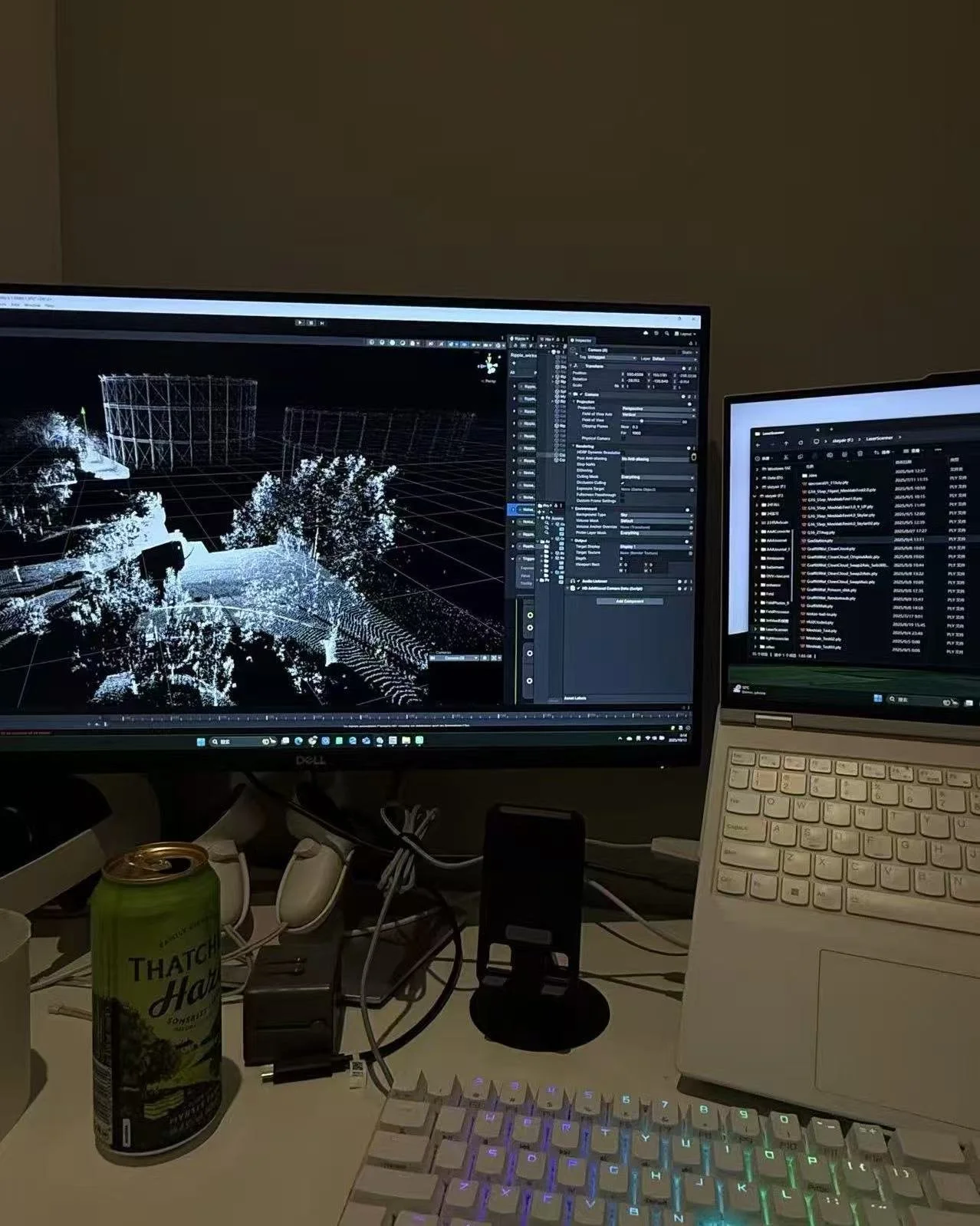The height and width of the screenshot is (1226, 980).
Task: Open the Layout dropdown in Unity
Action: pos(686,334)
